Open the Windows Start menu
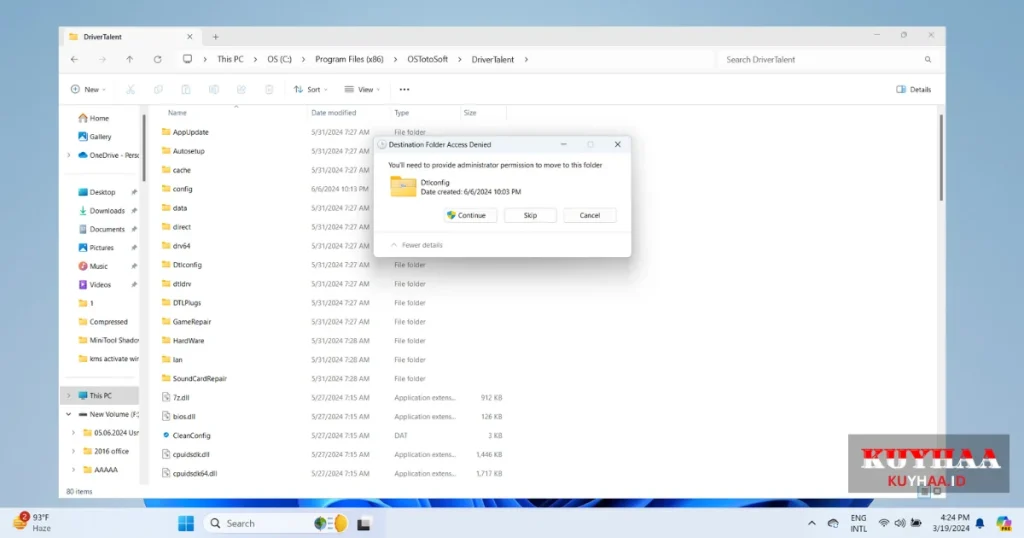 click(186, 523)
